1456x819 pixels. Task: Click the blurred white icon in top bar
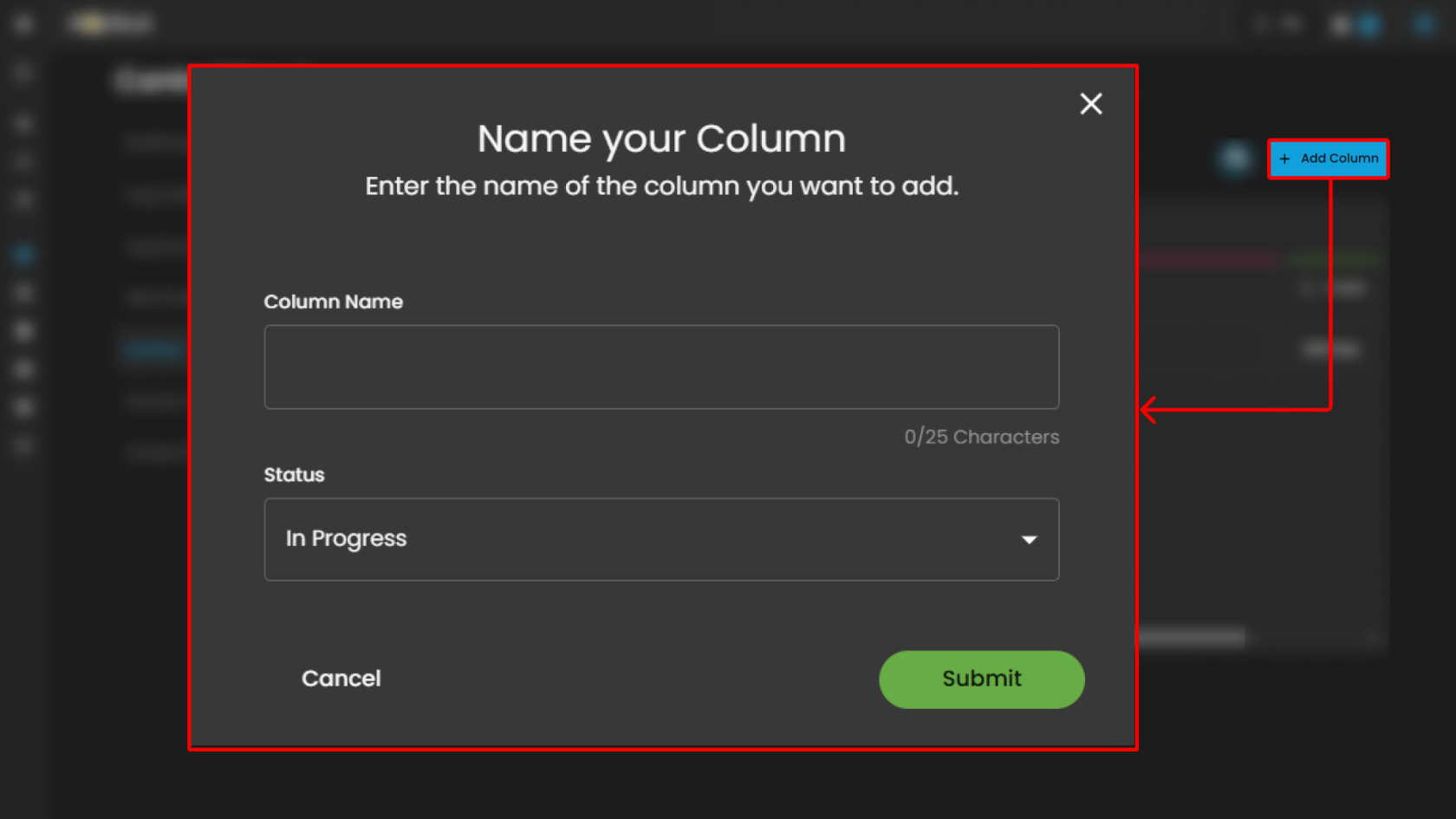pyautogui.click(x=1341, y=25)
